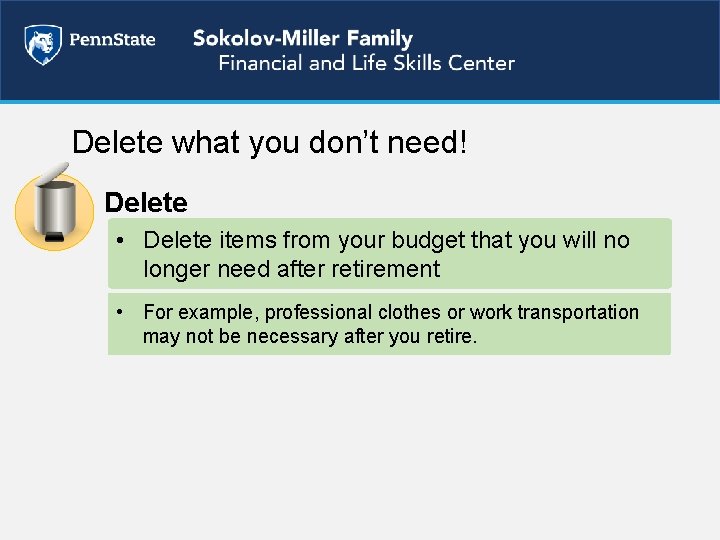The height and width of the screenshot is (540, 720).
Task: Click the empty gray area below the green boxes
Action: pos(360,445)
